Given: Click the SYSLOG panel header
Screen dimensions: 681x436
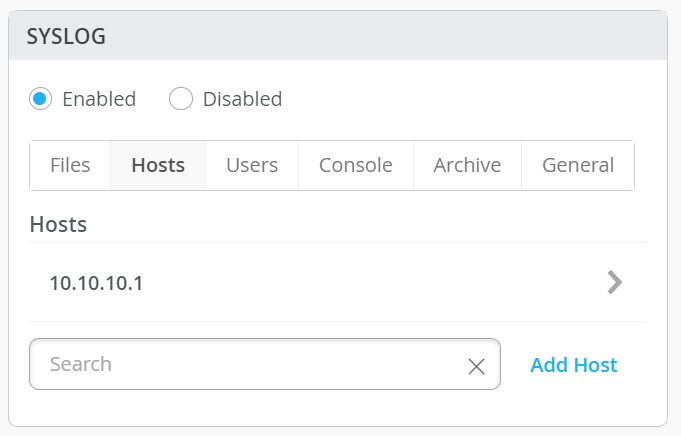Looking at the screenshot, I should pos(66,37).
